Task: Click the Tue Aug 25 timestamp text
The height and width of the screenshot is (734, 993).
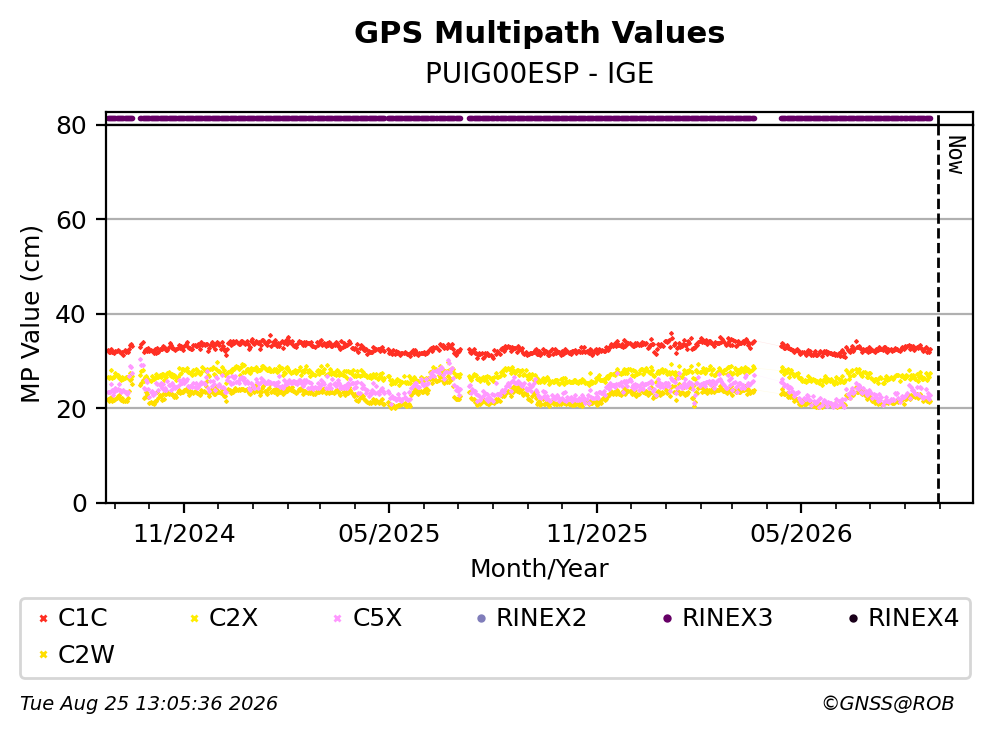Action: (x=149, y=704)
